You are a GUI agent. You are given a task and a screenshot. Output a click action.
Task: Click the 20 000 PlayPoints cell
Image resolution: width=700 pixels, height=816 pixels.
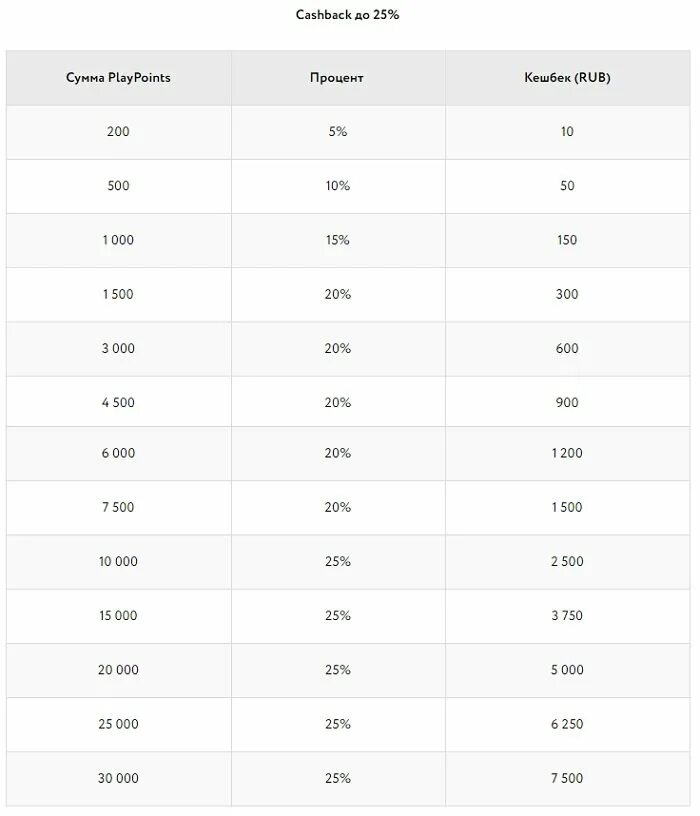coord(118,670)
